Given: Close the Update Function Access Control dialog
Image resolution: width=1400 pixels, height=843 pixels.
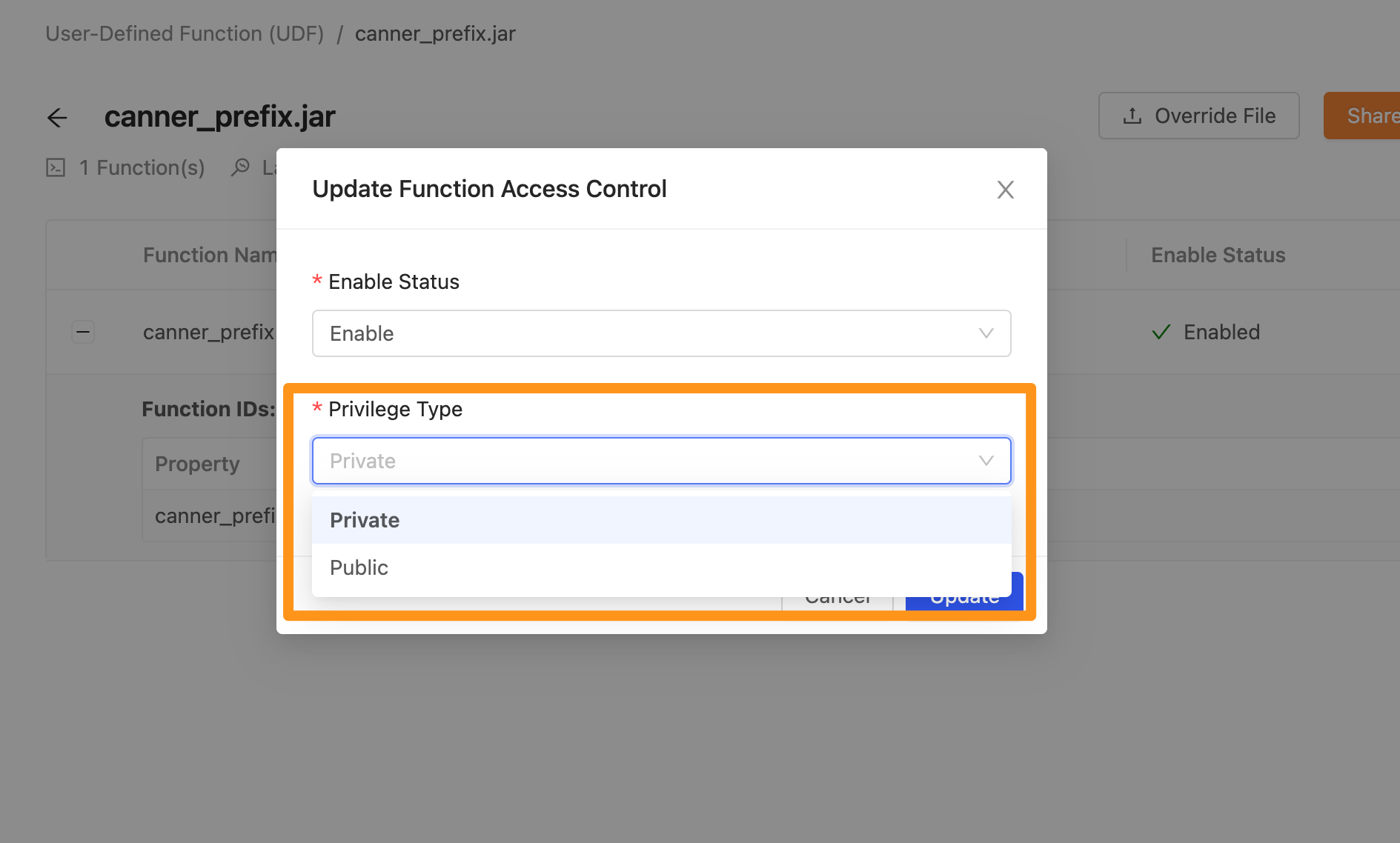Looking at the screenshot, I should coord(1005,190).
